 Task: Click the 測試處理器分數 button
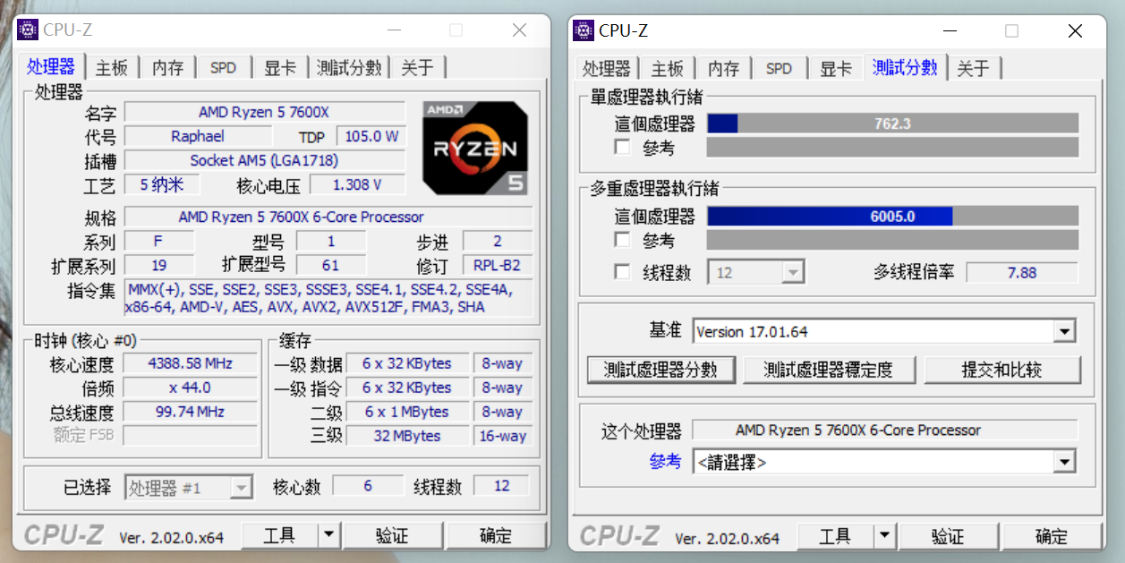tap(661, 369)
